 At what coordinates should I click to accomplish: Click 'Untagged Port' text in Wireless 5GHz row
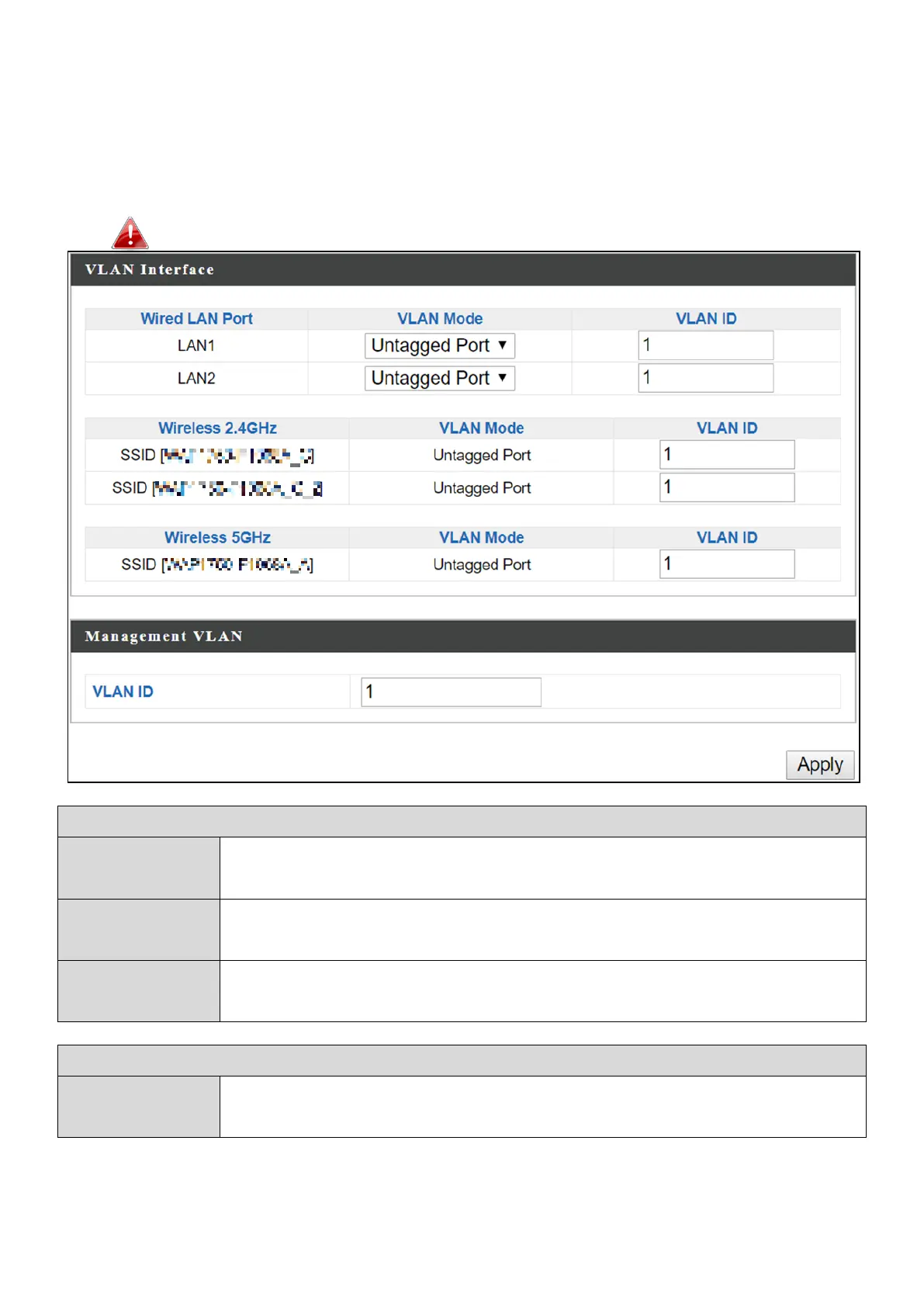pos(482,564)
